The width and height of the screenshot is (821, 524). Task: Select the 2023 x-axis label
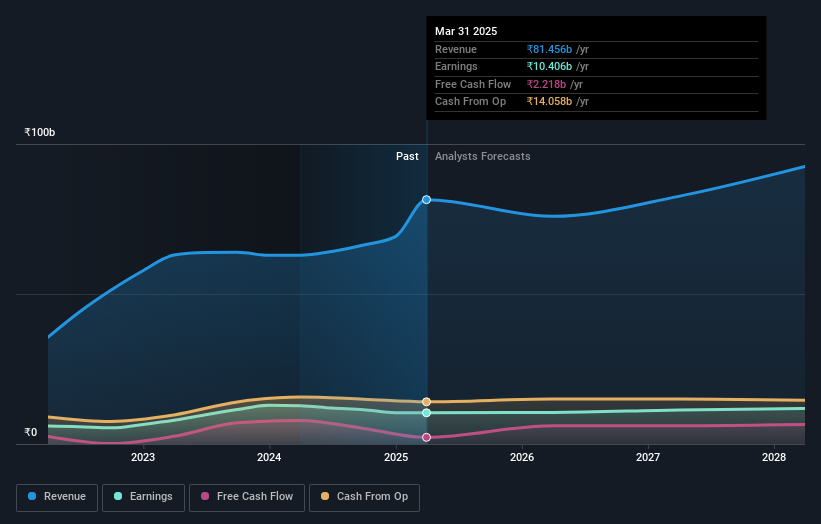[143, 457]
